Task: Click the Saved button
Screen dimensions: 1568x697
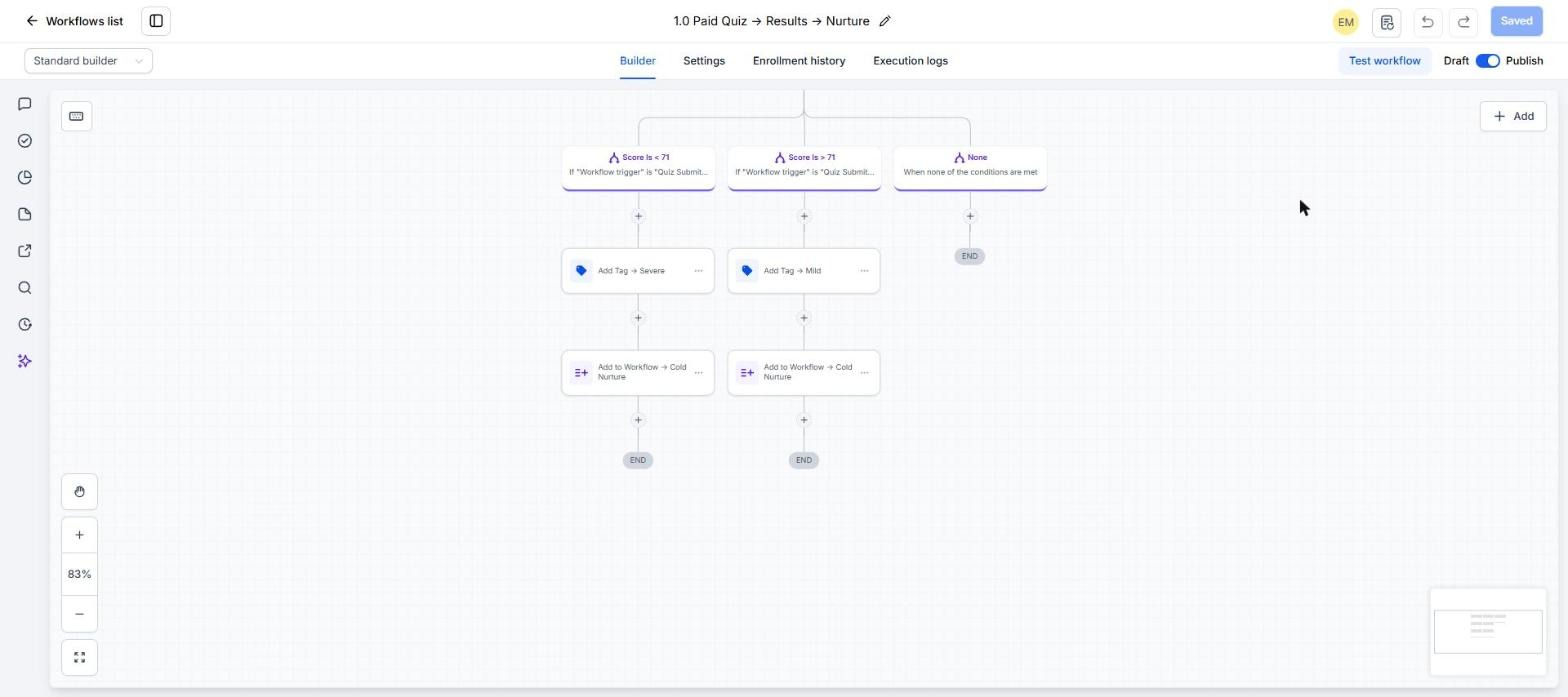Action: 1516,21
